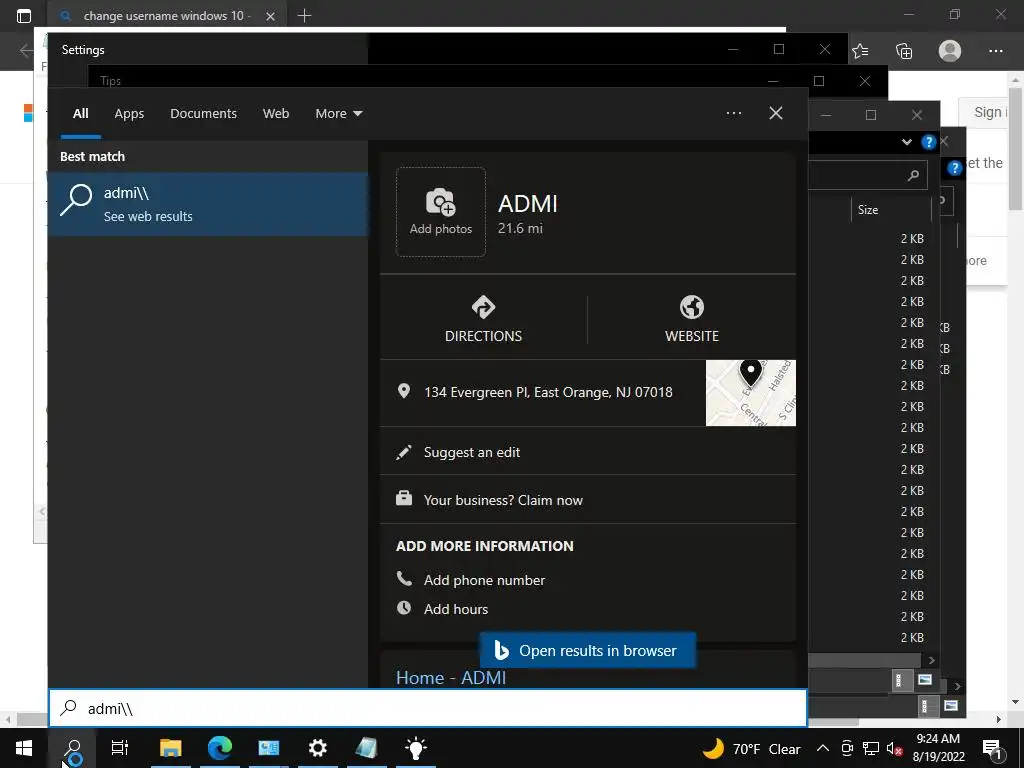Open Edge Settings and more menu
This screenshot has height=768, width=1024.
click(995, 51)
